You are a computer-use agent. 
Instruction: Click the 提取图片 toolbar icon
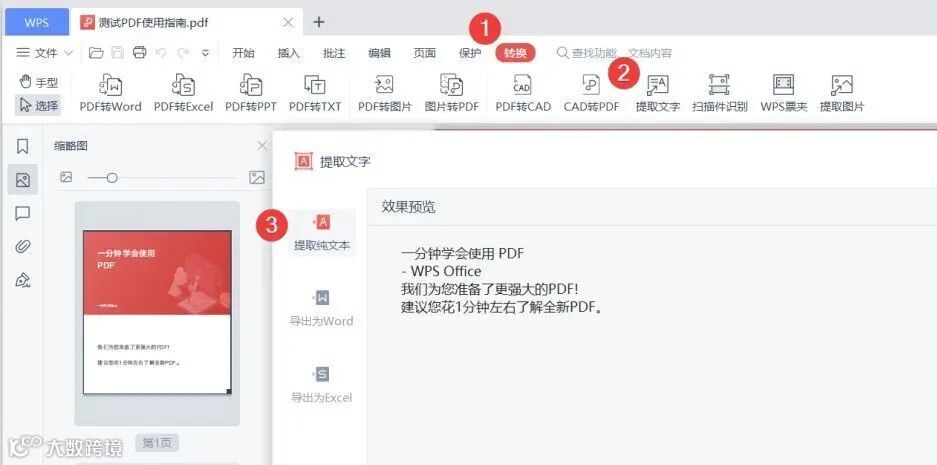tap(842, 93)
